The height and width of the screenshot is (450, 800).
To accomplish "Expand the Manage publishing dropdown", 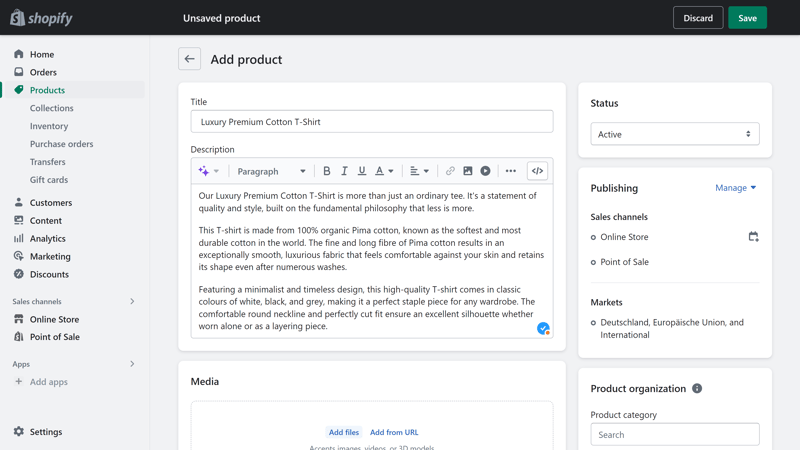I will click(x=735, y=188).
